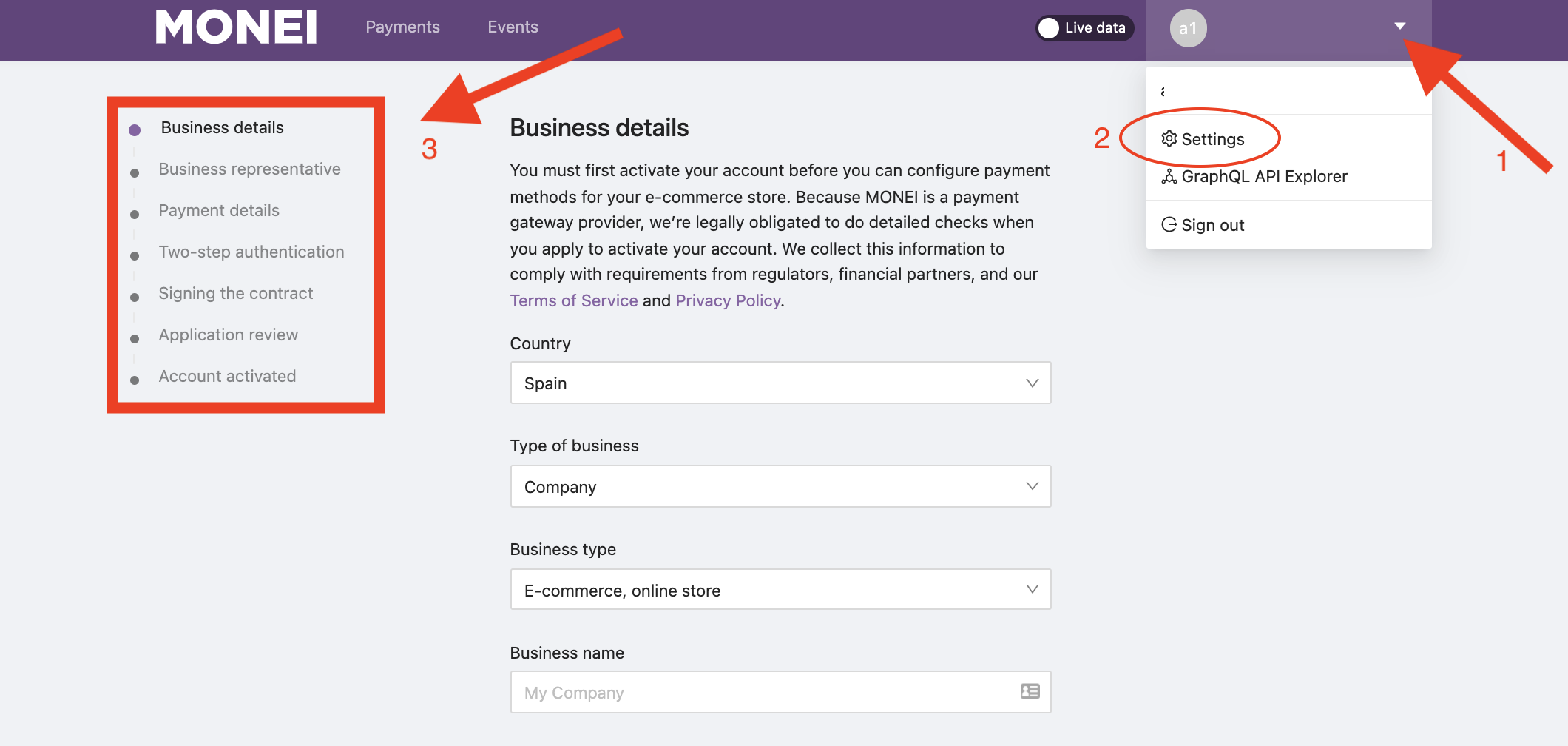Screen dimensions: 1568x746
Task: Click the Sign out icon
Action: [1169, 224]
